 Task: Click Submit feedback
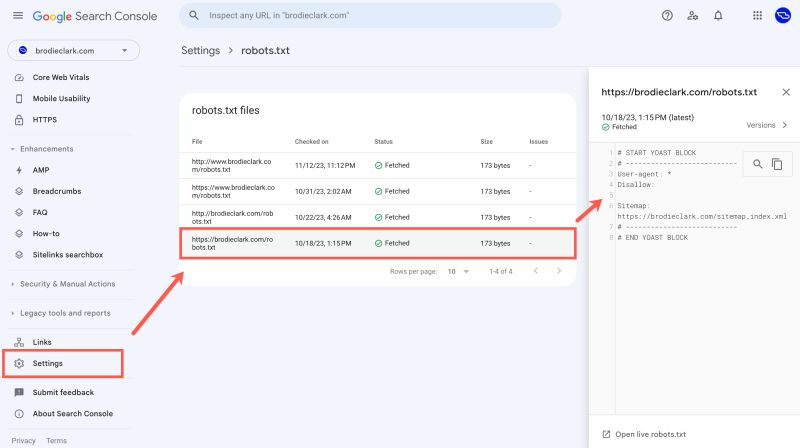63,392
